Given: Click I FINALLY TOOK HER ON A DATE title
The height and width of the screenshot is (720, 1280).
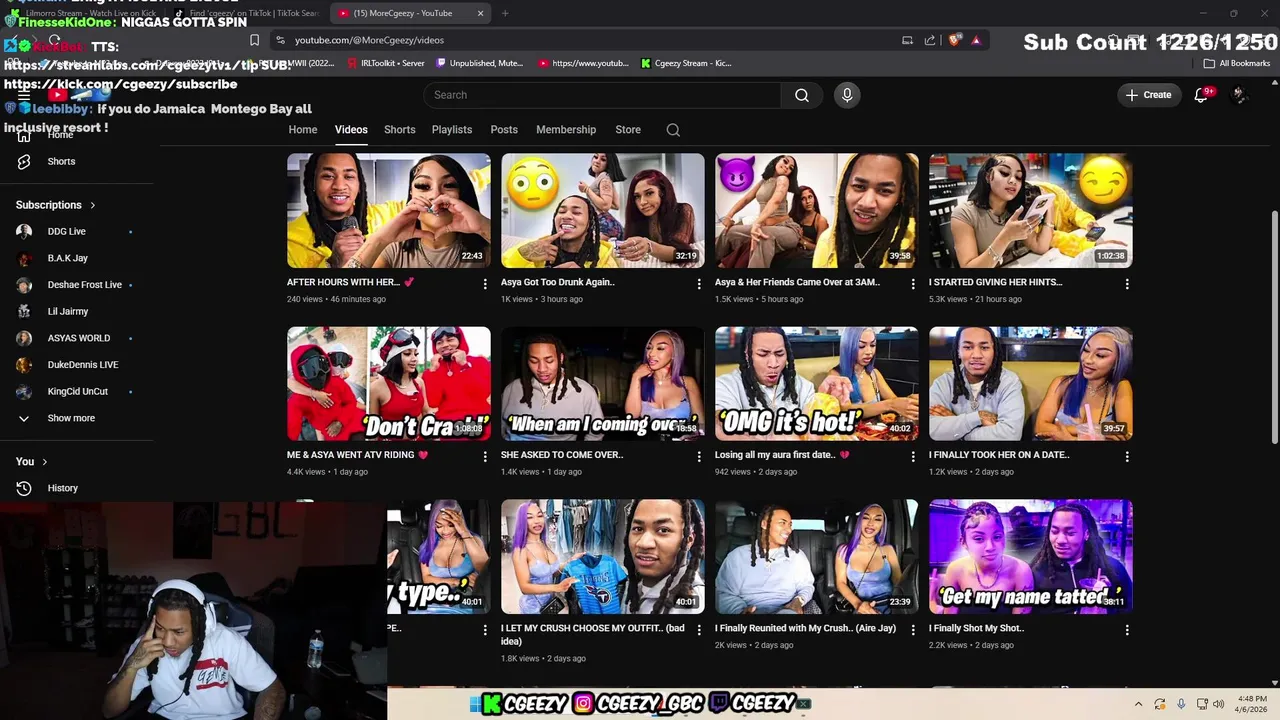Looking at the screenshot, I should 999,455.
